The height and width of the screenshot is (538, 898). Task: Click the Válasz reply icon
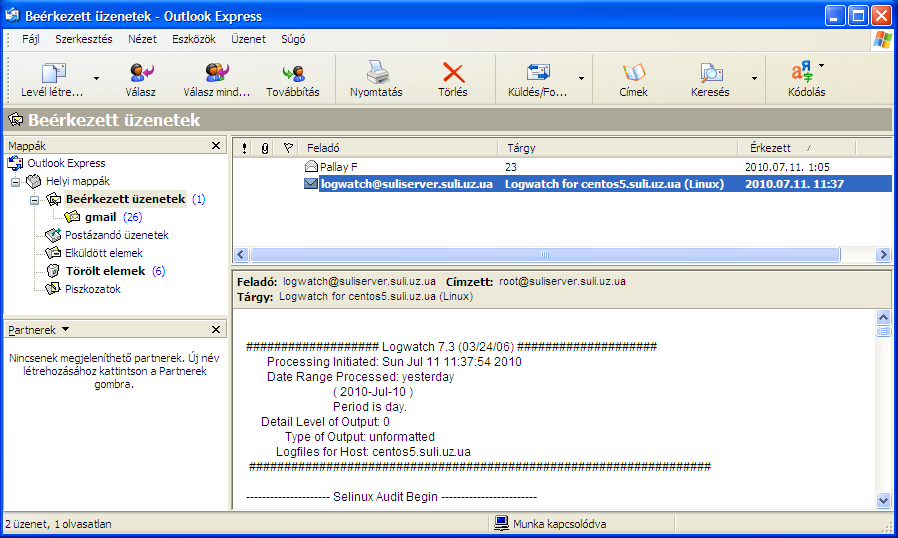[x=140, y=74]
